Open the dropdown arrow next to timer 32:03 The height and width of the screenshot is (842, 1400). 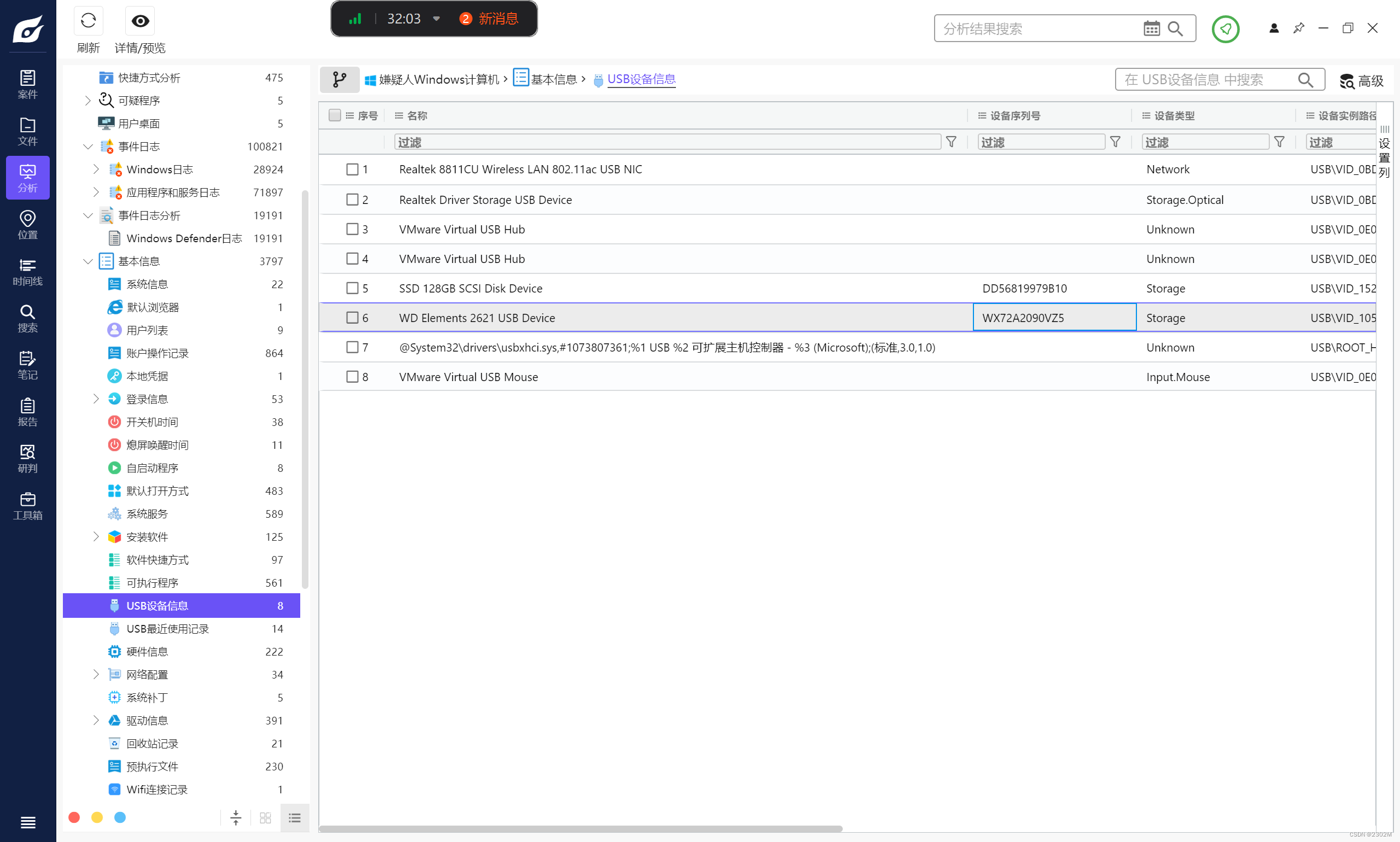point(436,19)
